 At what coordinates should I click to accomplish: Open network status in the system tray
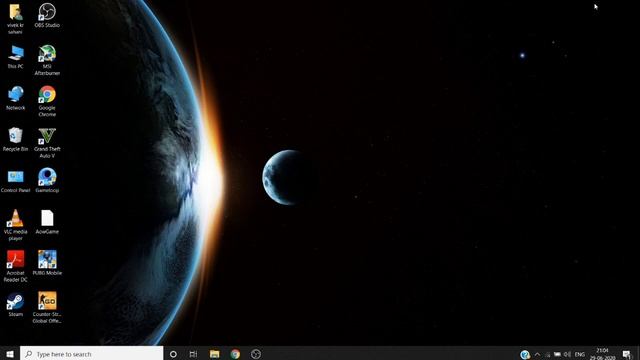[547, 354]
